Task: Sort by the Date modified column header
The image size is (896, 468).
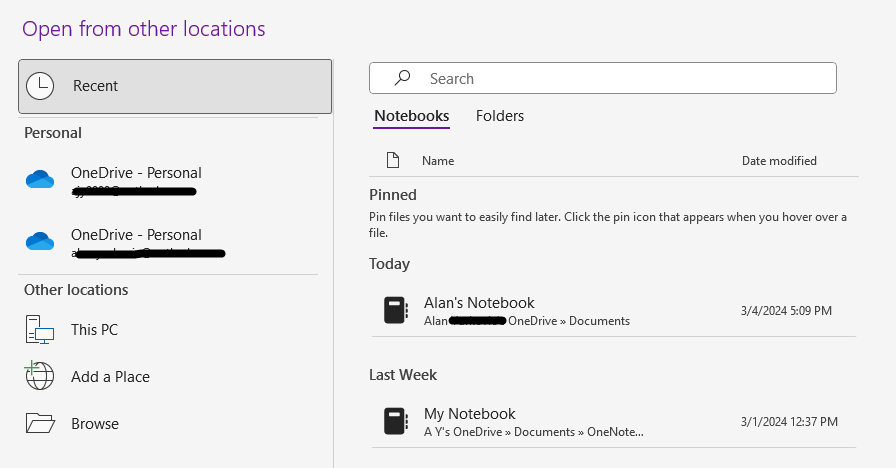Action: tap(779, 161)
